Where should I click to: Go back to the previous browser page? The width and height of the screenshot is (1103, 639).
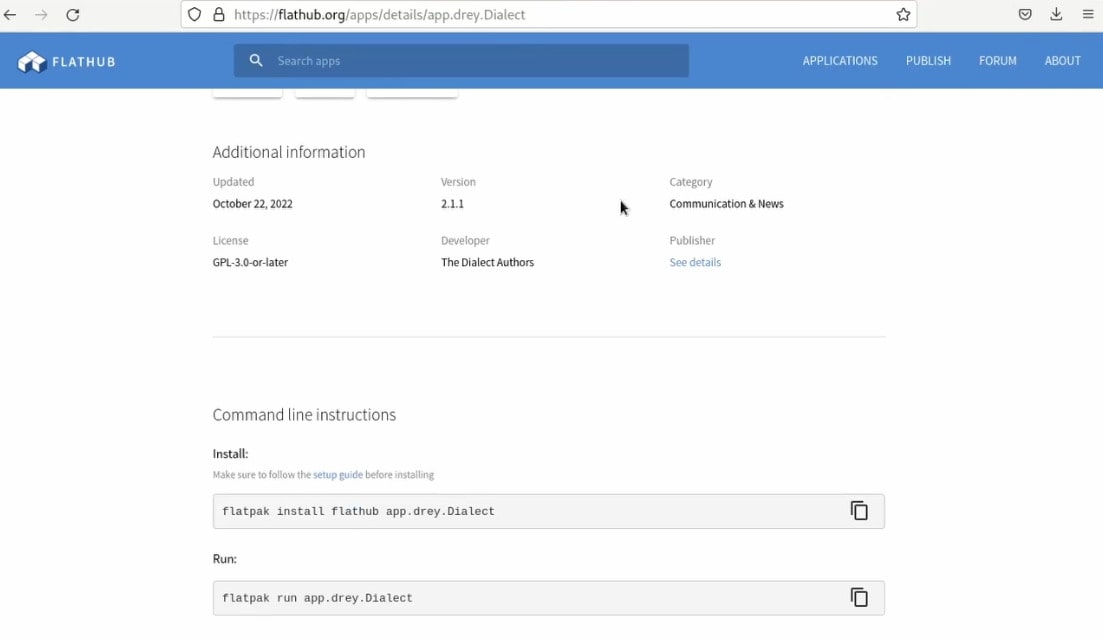click(10, 15)
